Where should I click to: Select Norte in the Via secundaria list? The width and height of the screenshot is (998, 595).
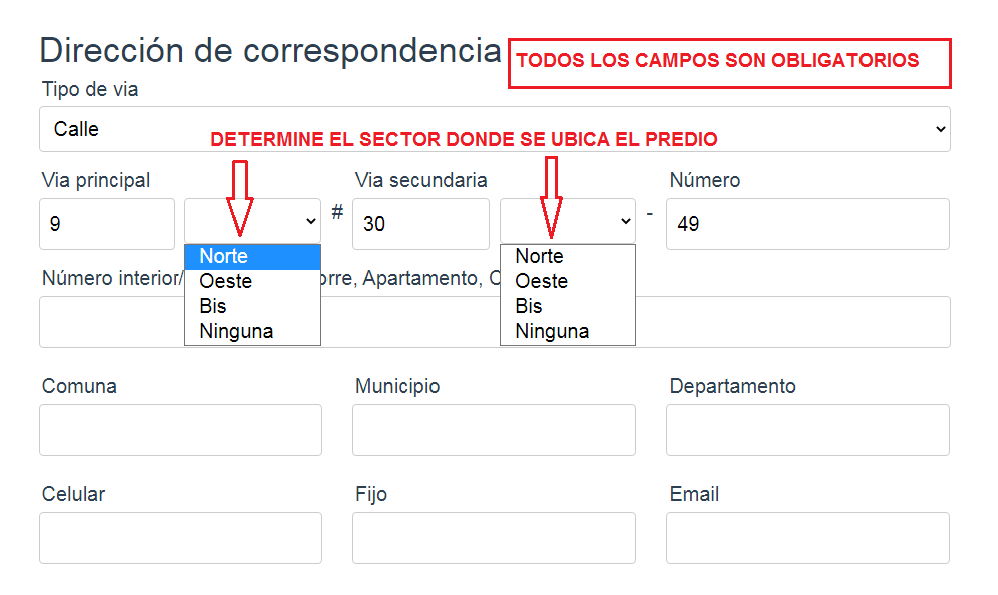567,257
